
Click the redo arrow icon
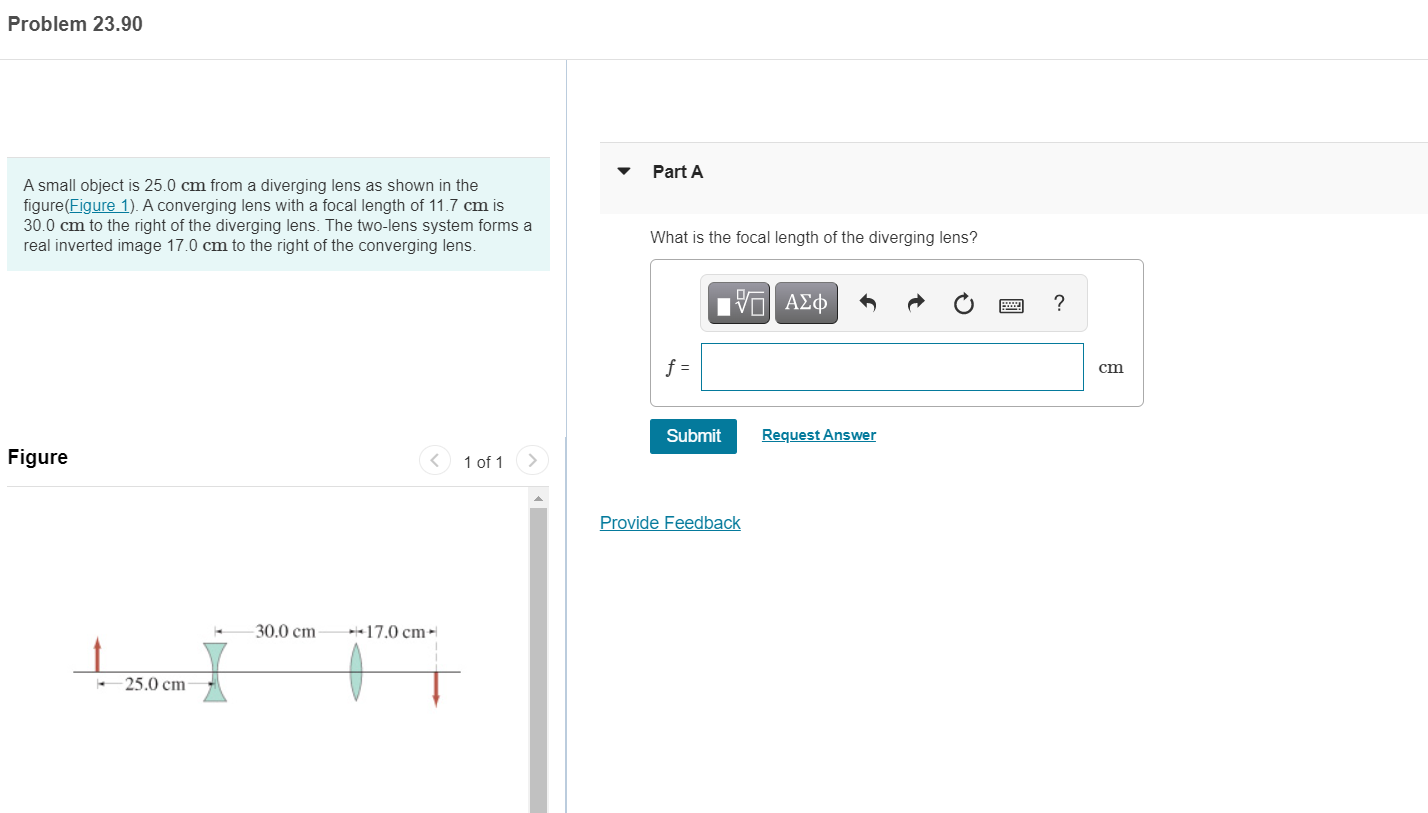pyautogui.click(x=916, y=303)
